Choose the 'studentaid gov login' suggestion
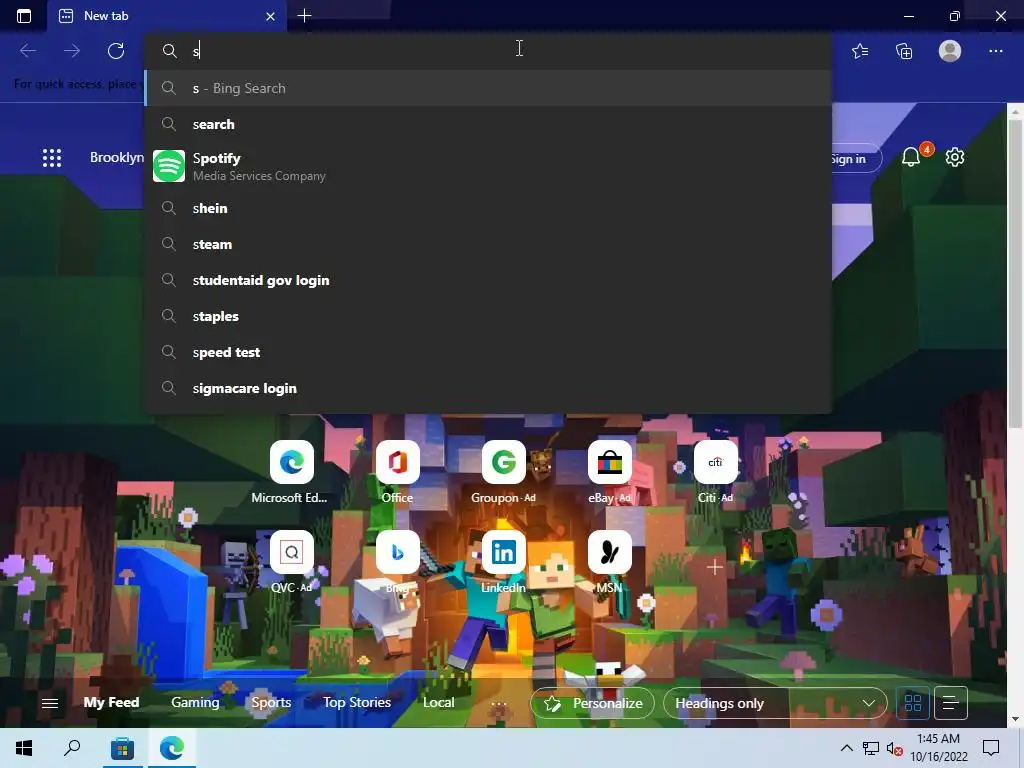This screenshot has height=768, width=1024. pos(488,280)
